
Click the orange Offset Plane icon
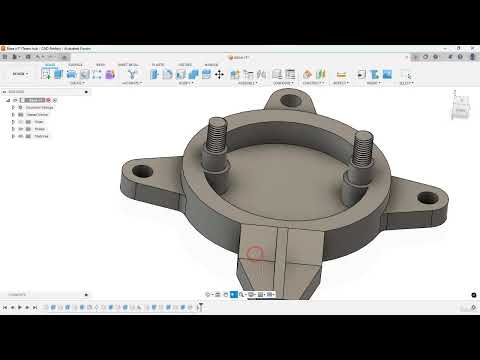[x=307, y=74]
